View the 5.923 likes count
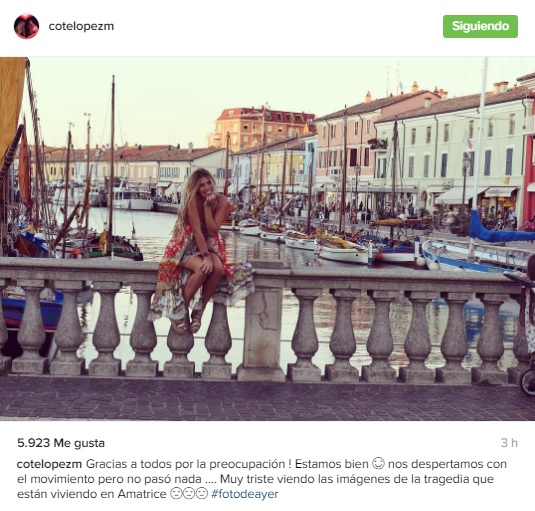 click(x=61, y=443)
